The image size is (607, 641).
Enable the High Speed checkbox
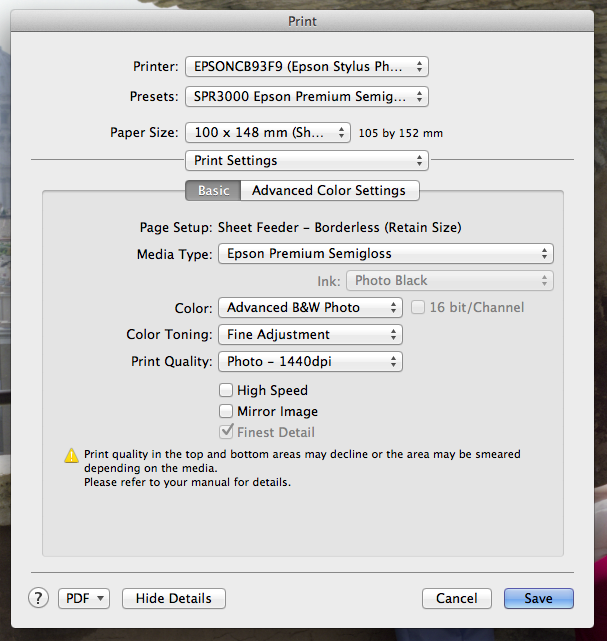(x=227, y=391)
